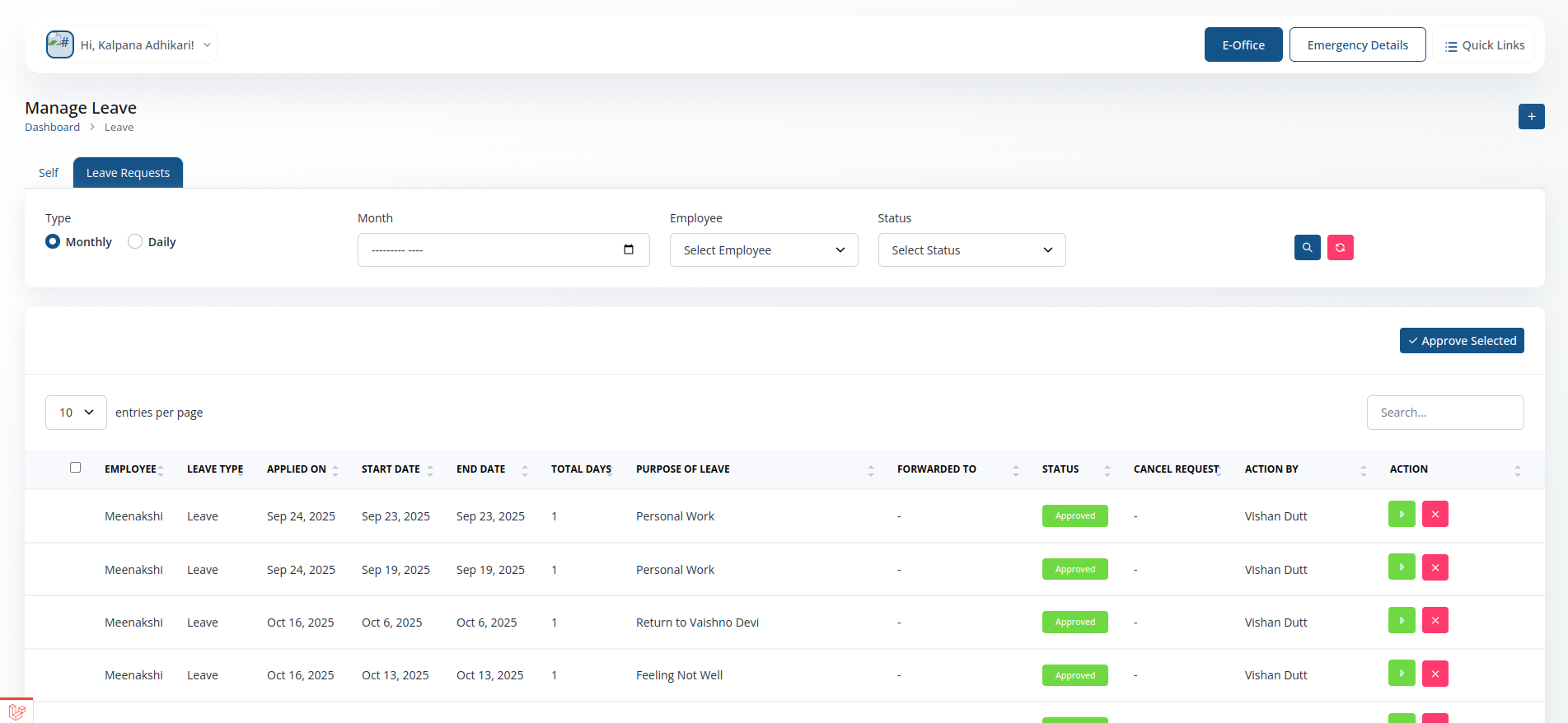Approve the Feeling Not Well leave

(x=1402, y=674)
